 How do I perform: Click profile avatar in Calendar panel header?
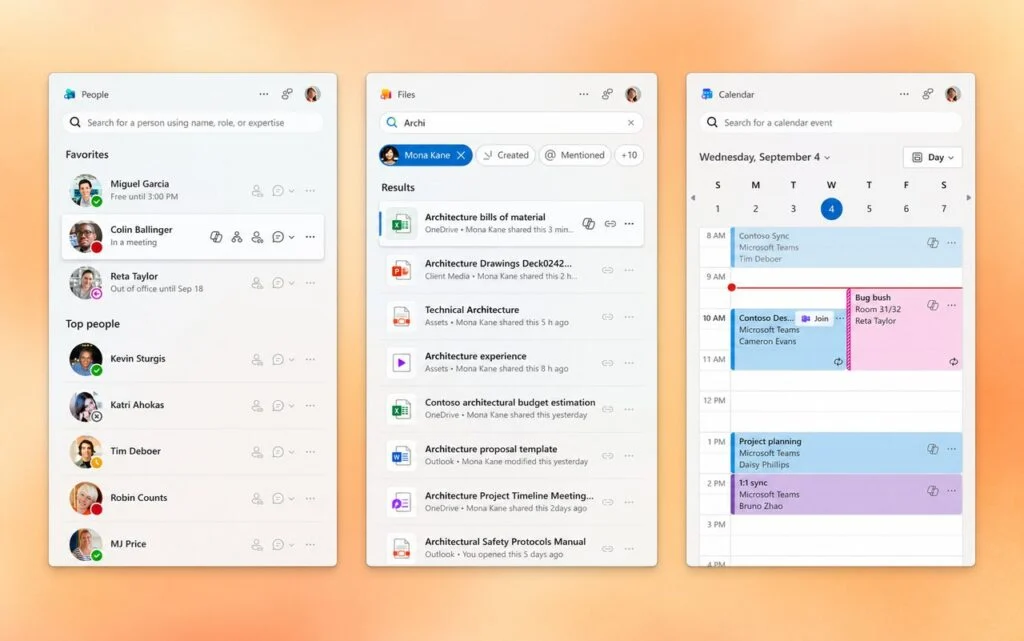point(953,94)
